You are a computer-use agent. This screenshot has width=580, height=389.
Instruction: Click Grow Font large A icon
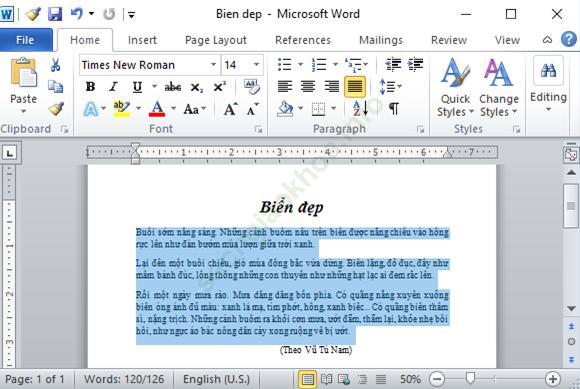click(230, 109)
